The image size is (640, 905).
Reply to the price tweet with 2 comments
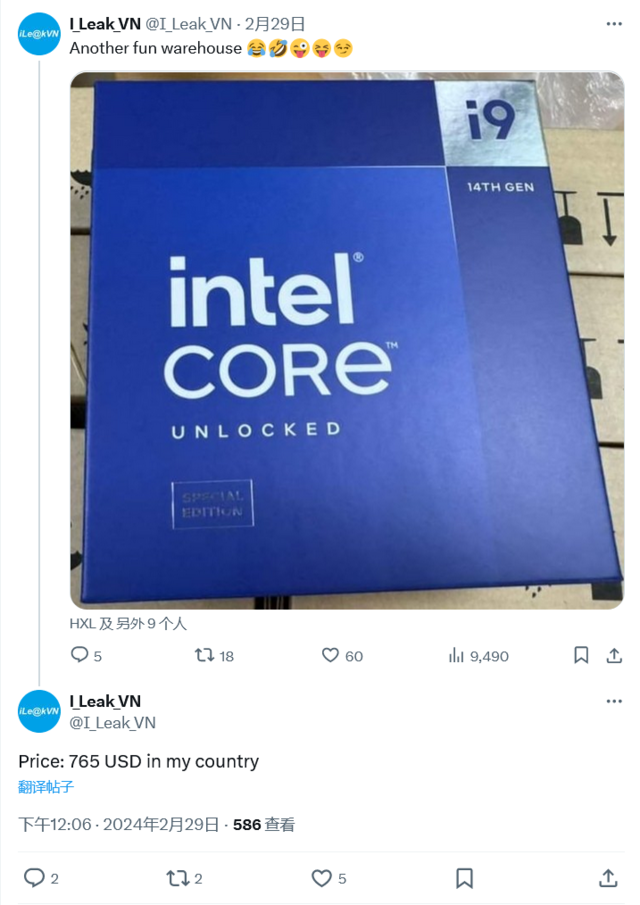(34, 878)
